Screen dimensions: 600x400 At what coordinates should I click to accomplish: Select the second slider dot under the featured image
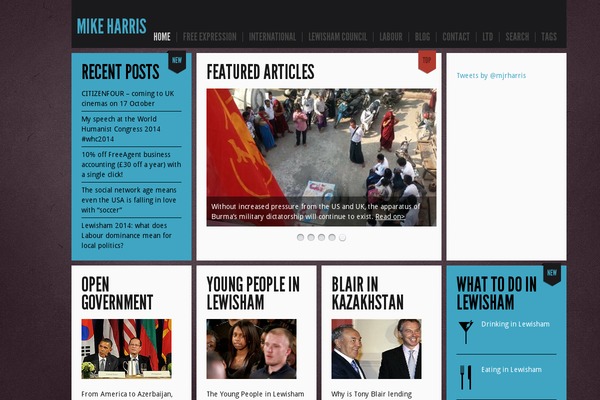[311, 237]
